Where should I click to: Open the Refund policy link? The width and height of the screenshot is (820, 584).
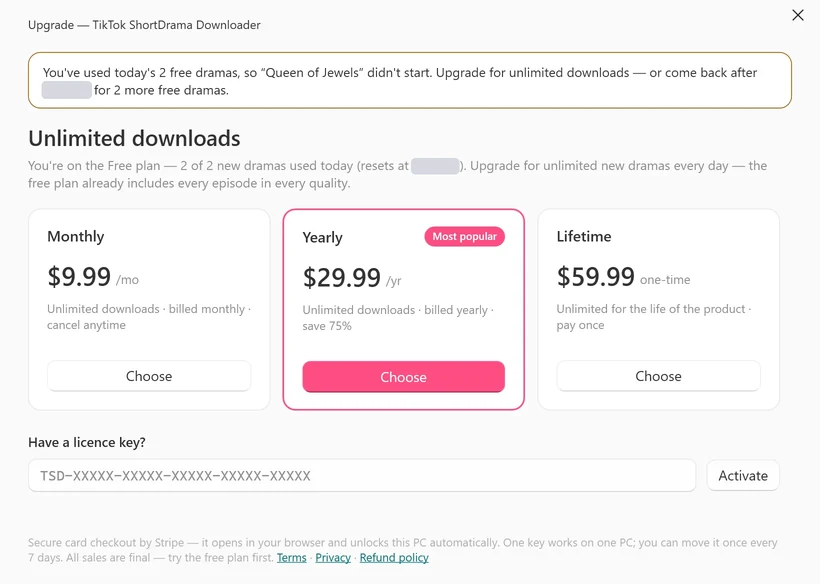point(394,558)
